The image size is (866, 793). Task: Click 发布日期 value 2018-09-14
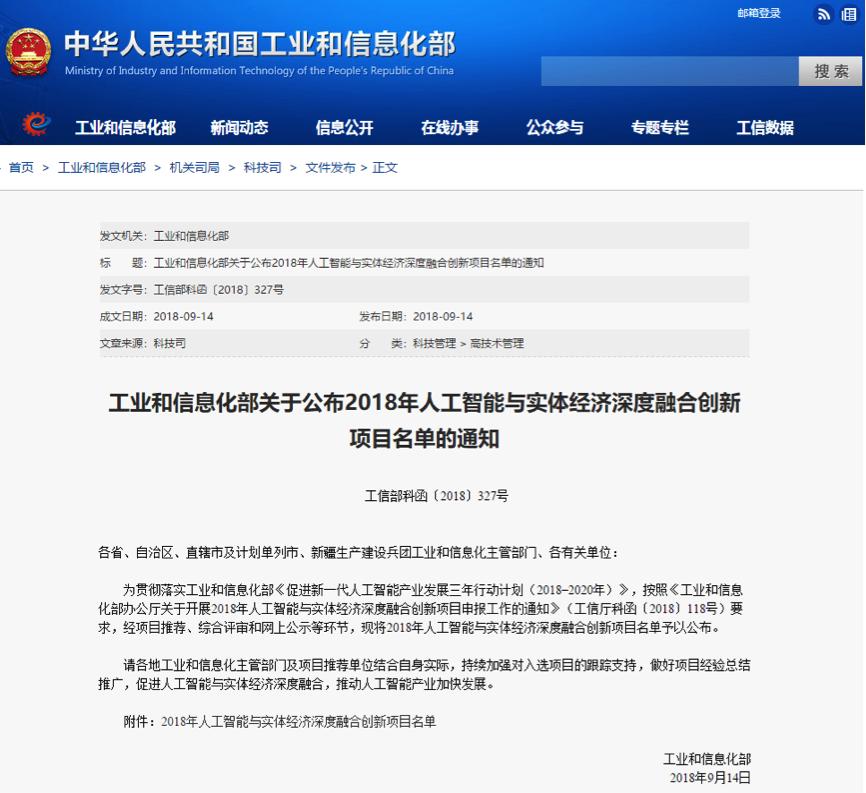coord(443,316)
